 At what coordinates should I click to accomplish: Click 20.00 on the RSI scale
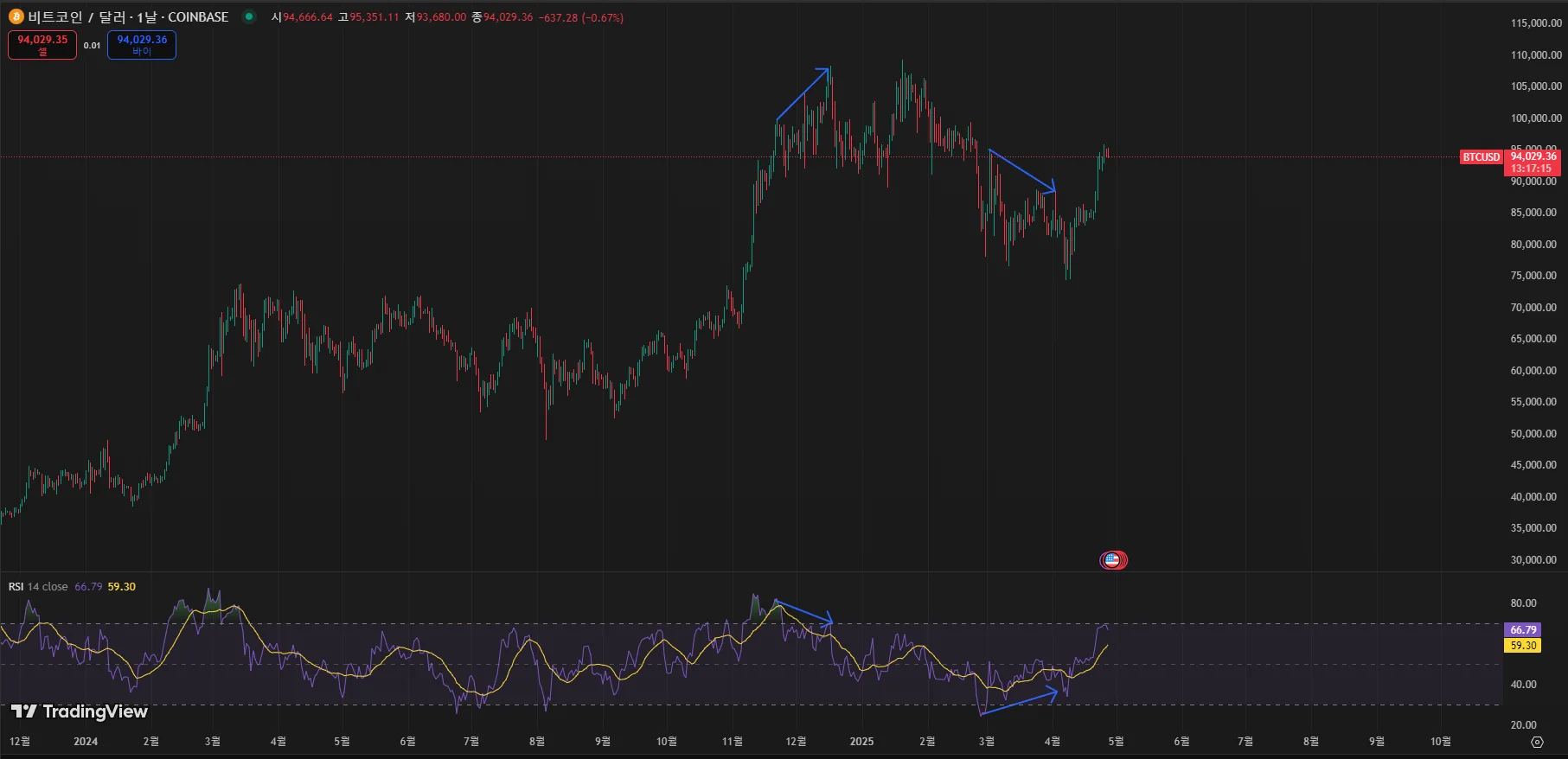coord(1523,725)
